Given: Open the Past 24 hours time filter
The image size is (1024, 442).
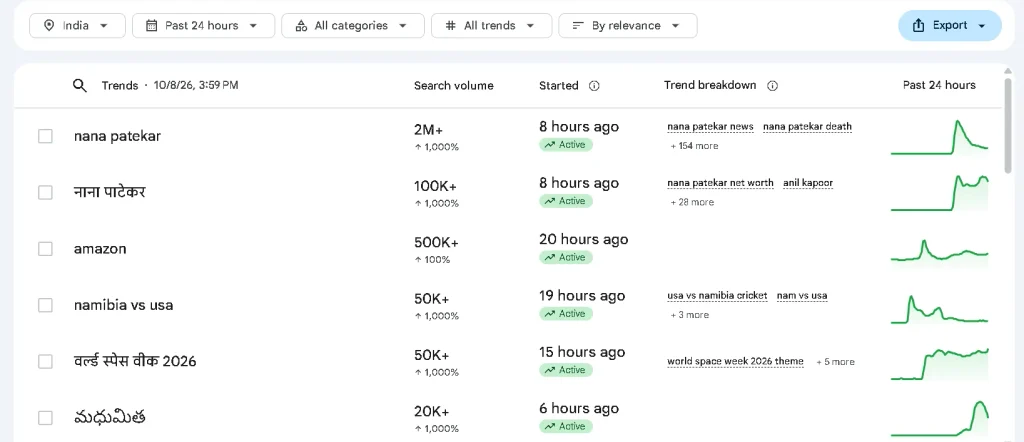Looking at the screenshot, I should pyautogui.click(x=204, y=25).
